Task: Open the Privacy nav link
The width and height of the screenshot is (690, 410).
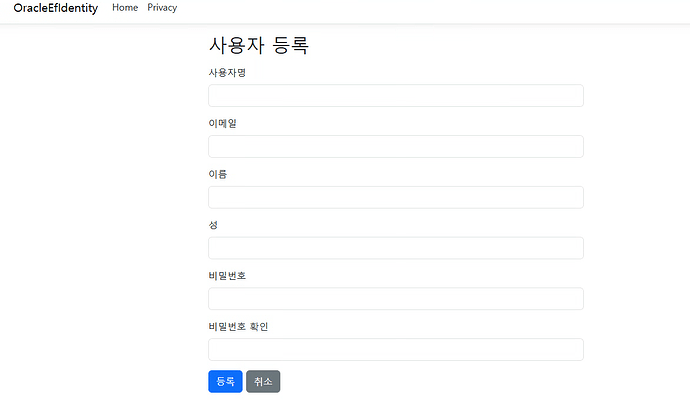Action: [x=162, y=7]
